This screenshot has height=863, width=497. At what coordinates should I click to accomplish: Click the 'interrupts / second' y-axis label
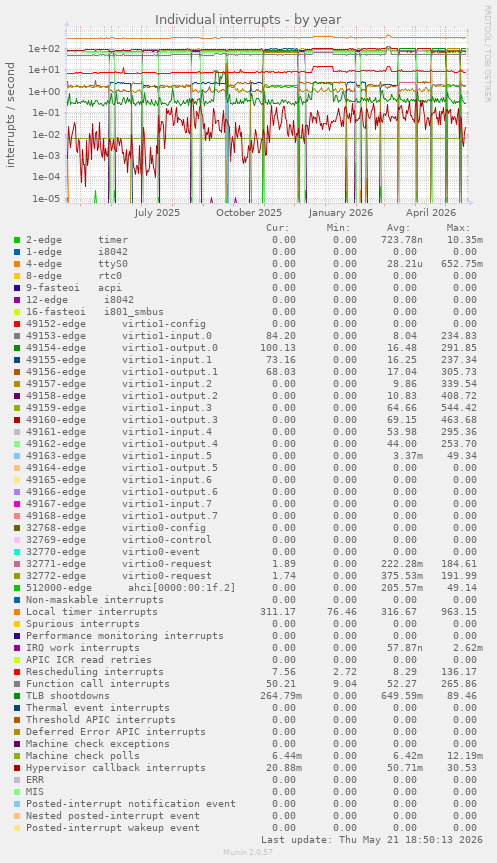click(x=10, y=115)
